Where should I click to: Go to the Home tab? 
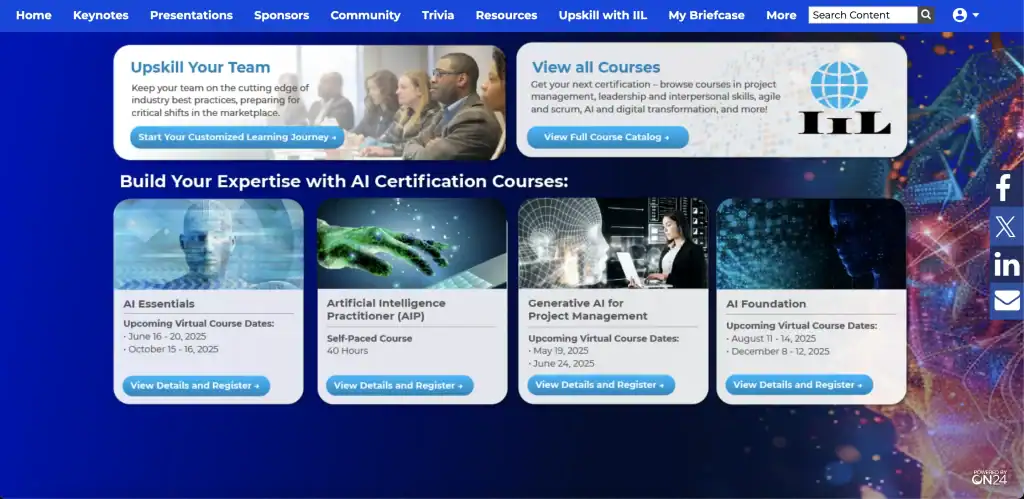(x=34, y=15)
